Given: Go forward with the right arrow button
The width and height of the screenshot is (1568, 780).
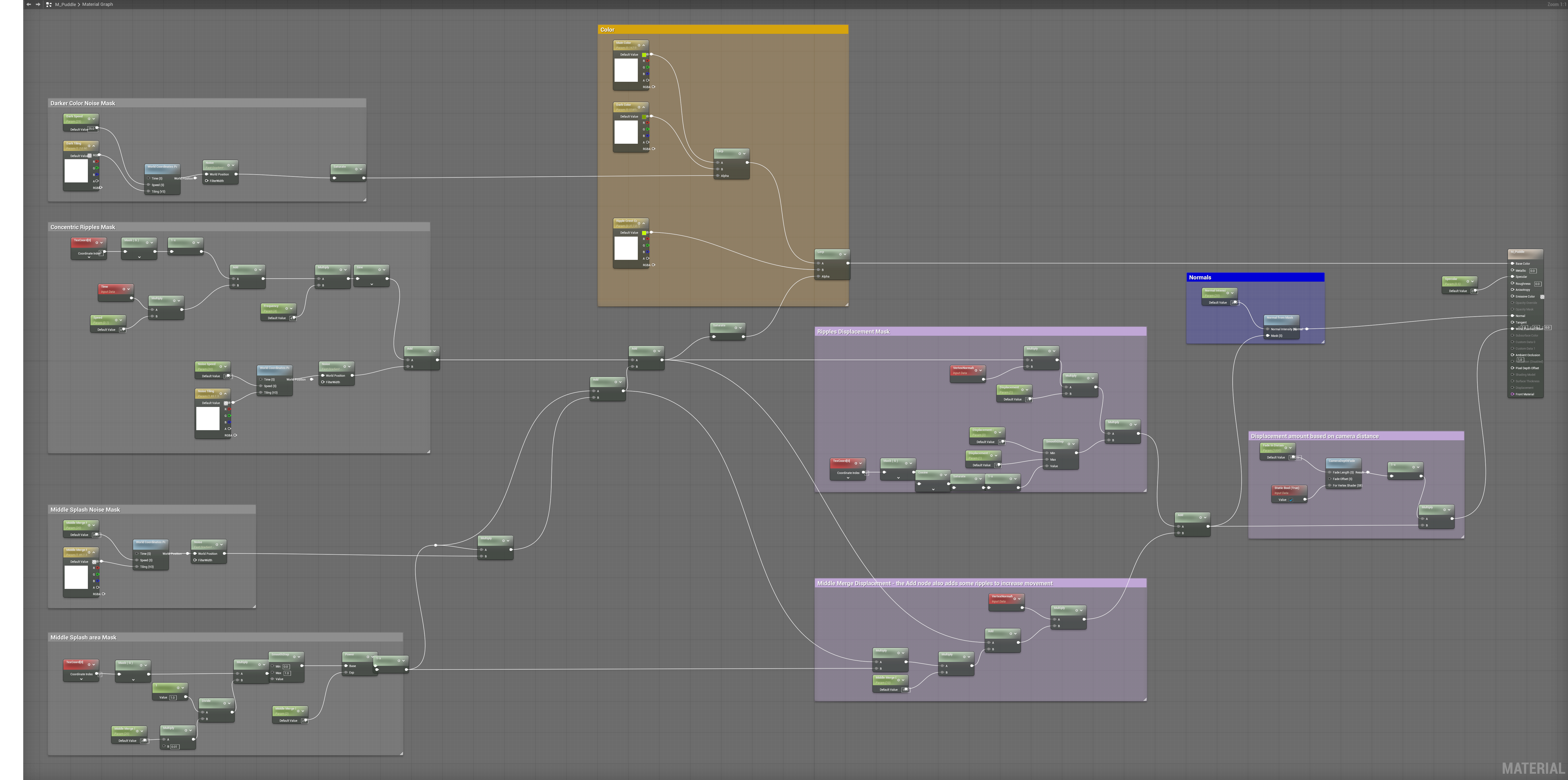Looking at the screenshot, I should click(x=38, y=4).
